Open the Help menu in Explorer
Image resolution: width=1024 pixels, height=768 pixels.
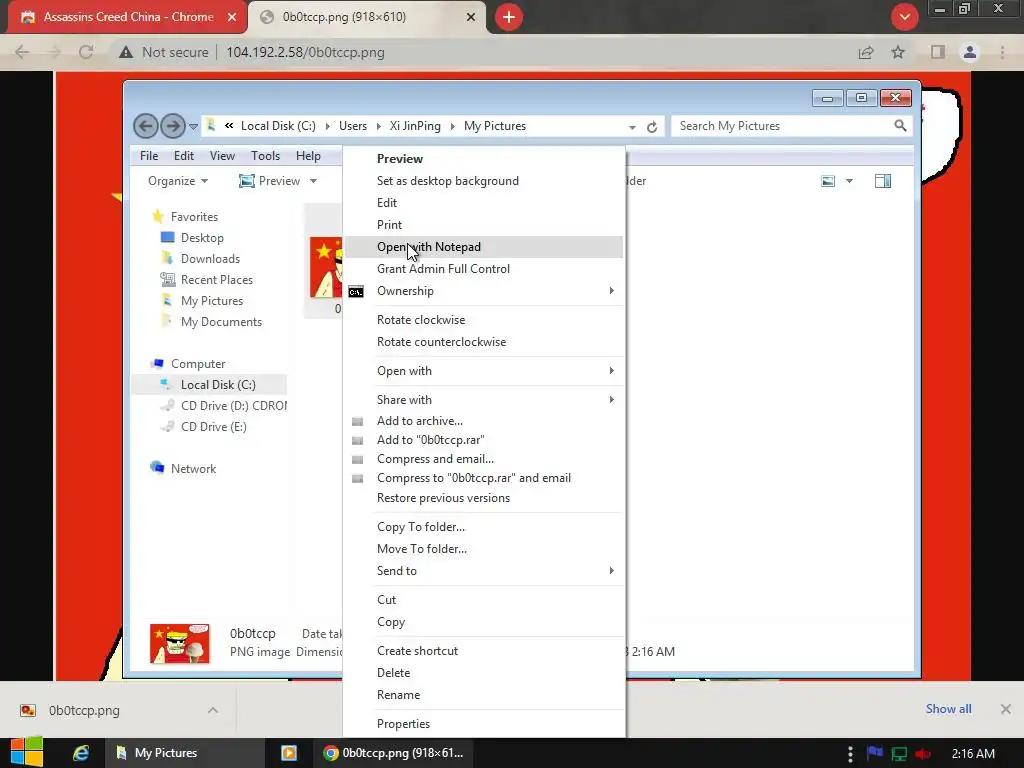pyautogui.click(x=308, y=156)
